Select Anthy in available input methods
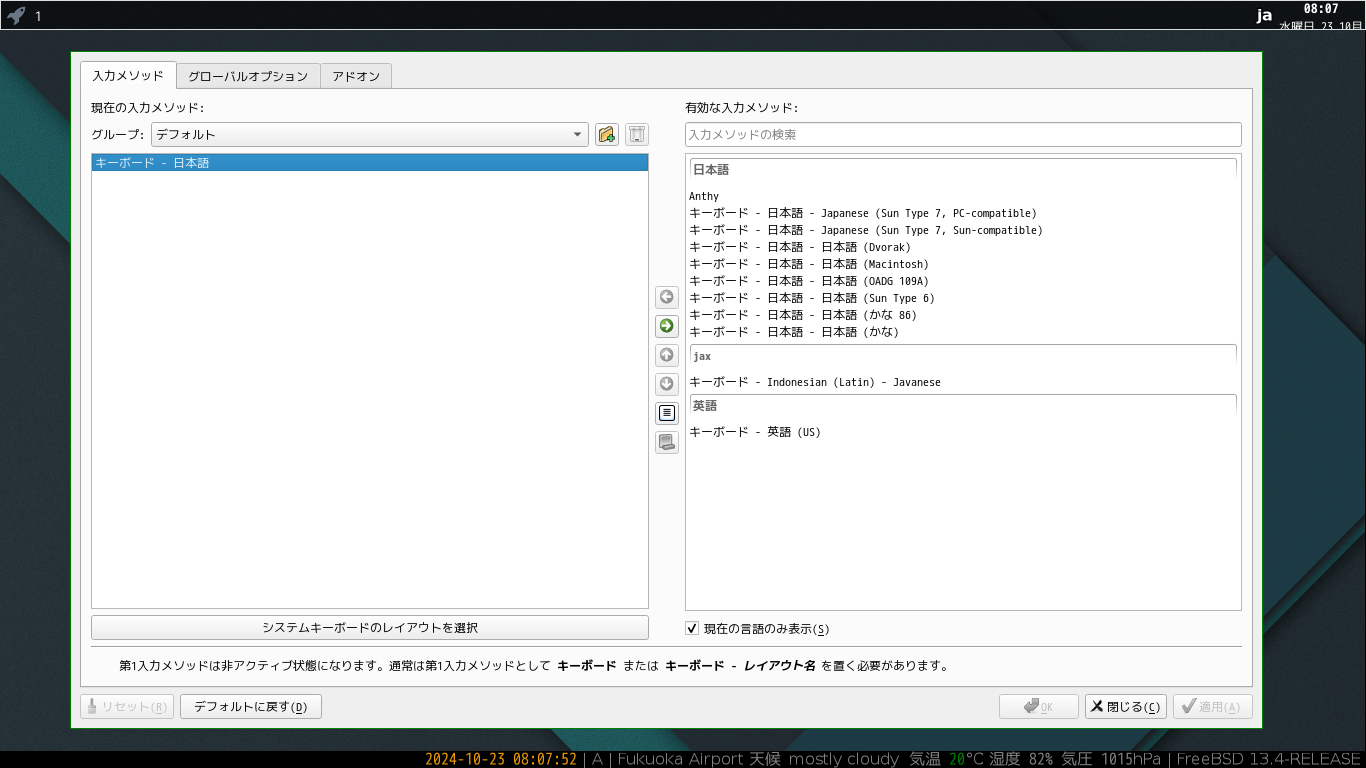This screenshot has height=768, width=1366. [x=704, y=197]
